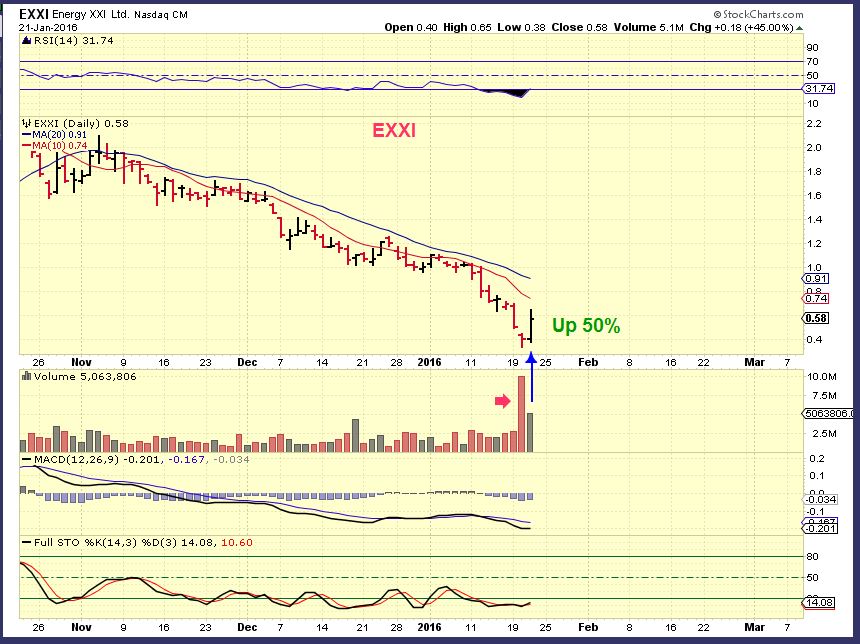This screenshot has height=644, width=860.
Task: Click the 10.0M volume axis label
Action: click(821, 377)
